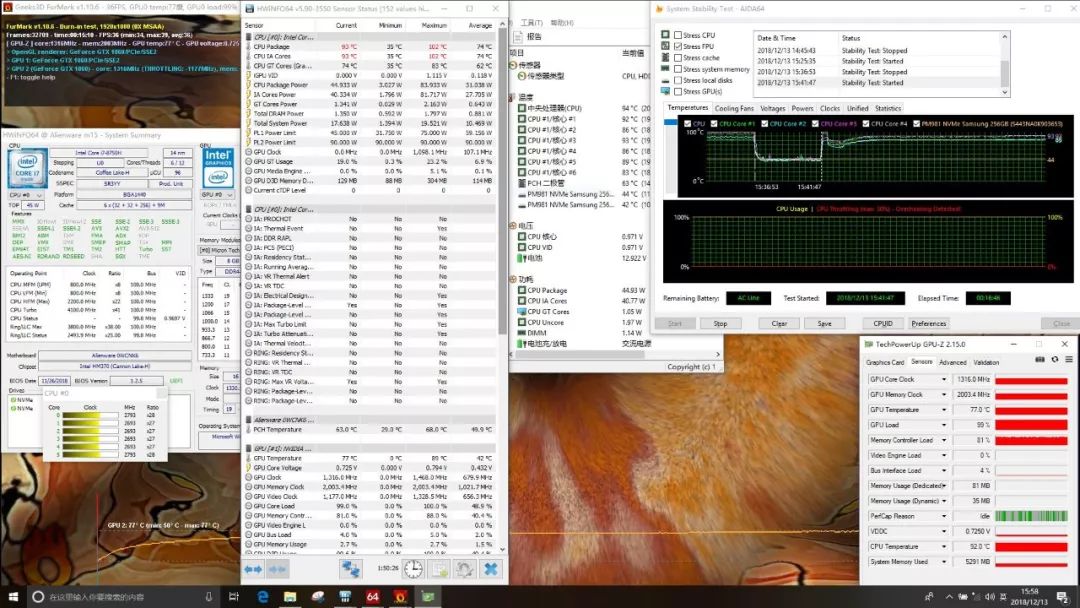
Task: Enable the Stress CPU checkbox
Action: 678,35
